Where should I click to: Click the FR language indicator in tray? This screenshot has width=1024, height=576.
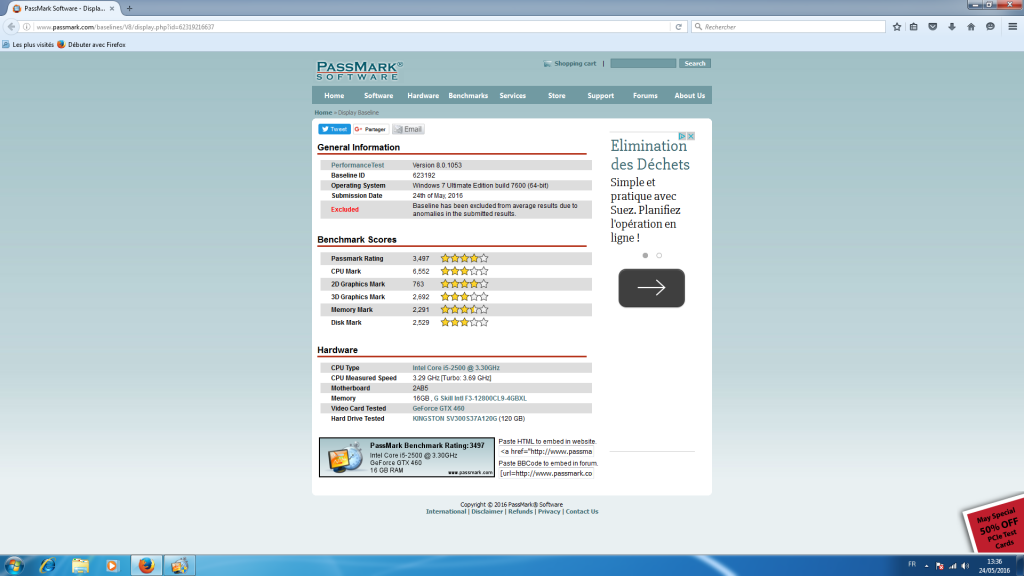coord(912,564)
